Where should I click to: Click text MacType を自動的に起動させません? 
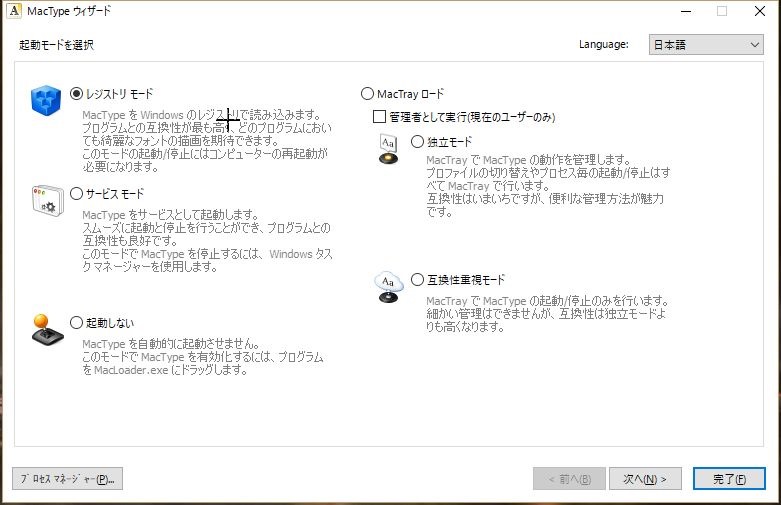(x=171, y=344)
